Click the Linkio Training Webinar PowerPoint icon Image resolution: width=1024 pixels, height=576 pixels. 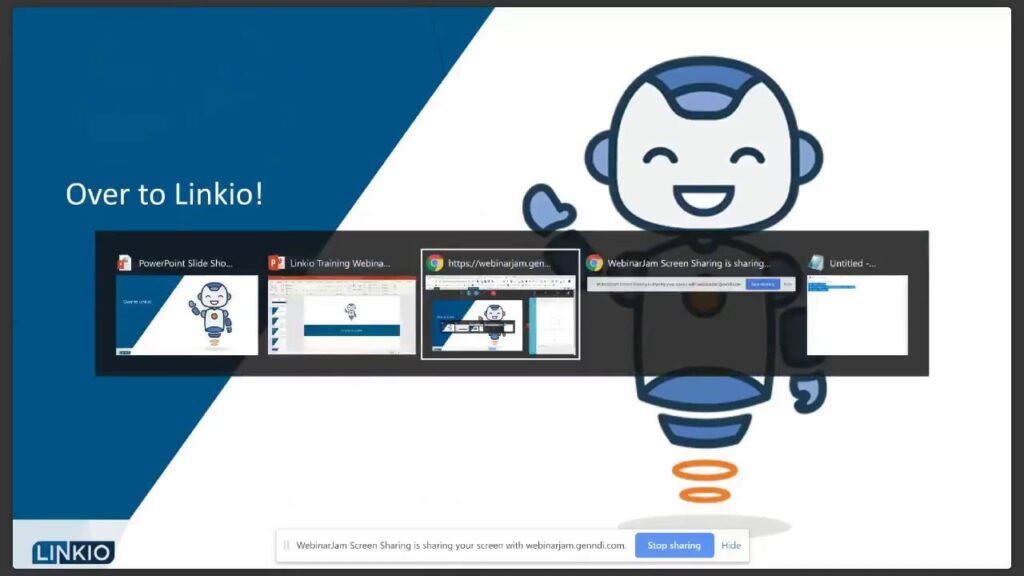(x=276, y=263)
